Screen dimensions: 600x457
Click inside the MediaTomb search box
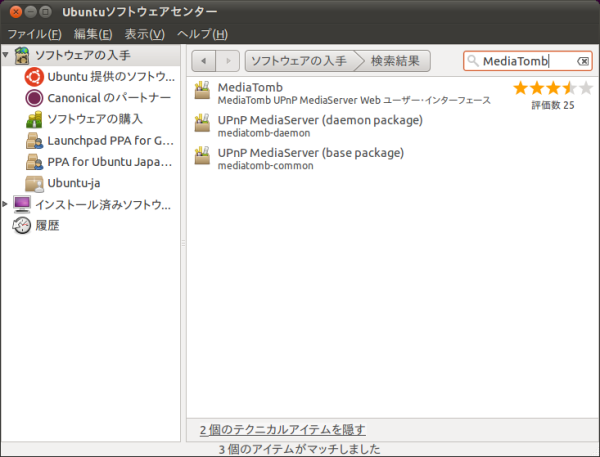[x=520, y=61]
